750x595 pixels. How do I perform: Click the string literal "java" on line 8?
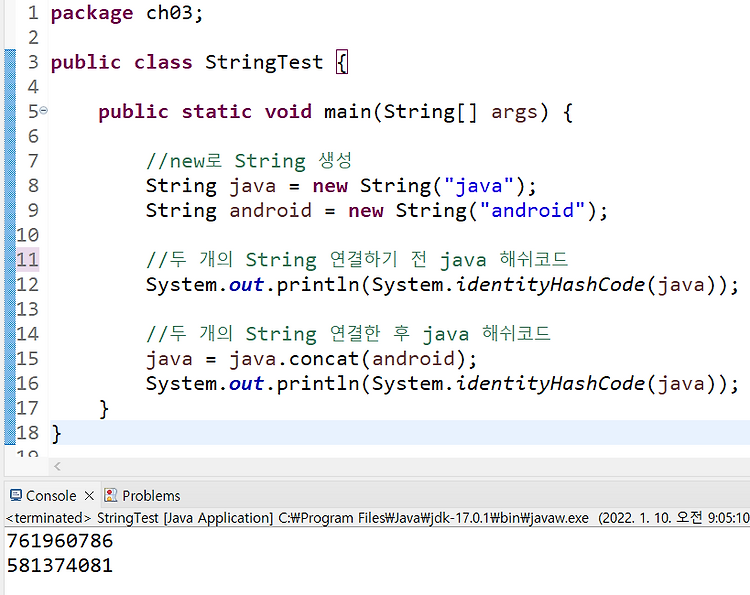point(479,186)
